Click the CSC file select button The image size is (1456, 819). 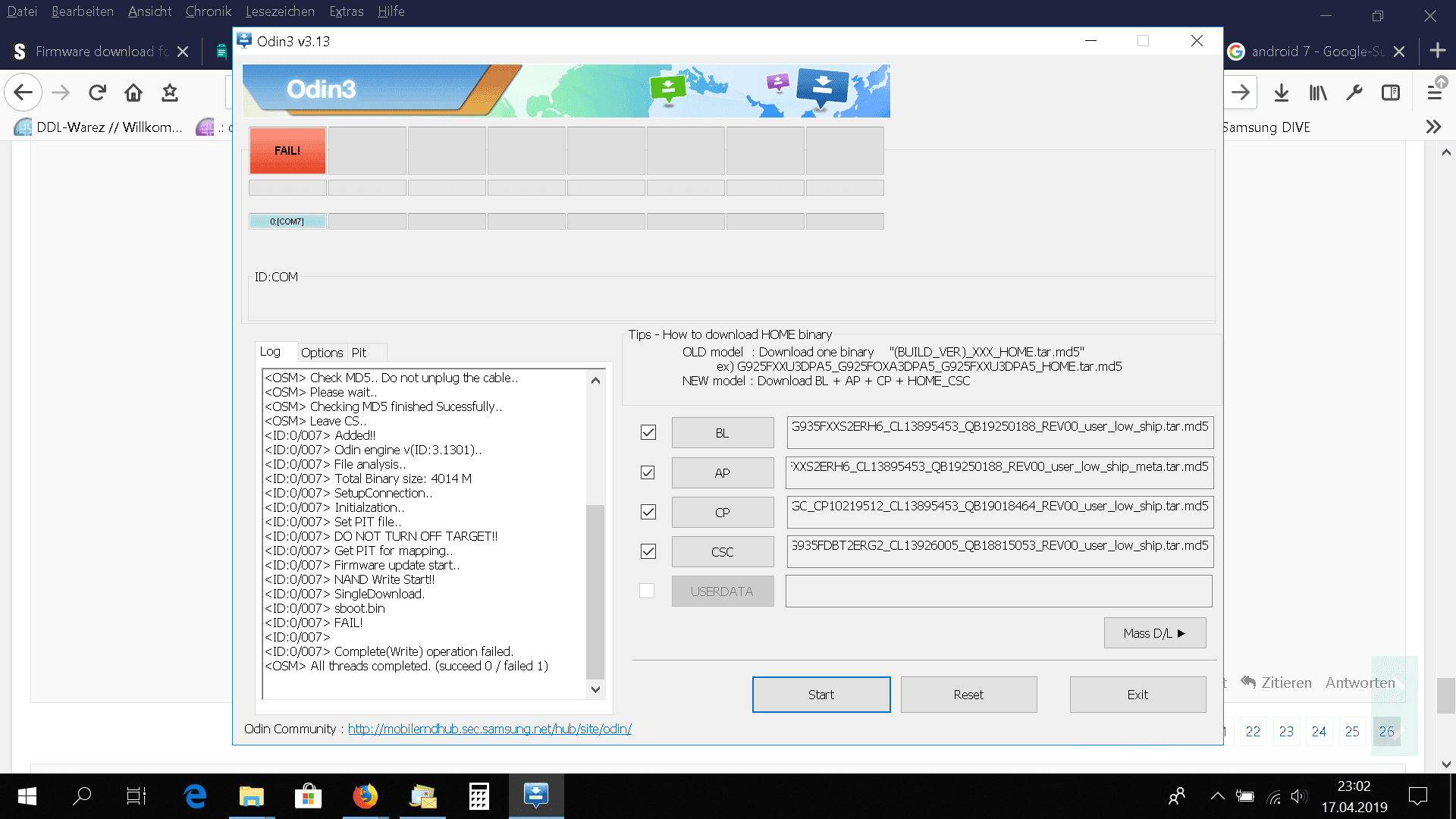click(723, 552)
